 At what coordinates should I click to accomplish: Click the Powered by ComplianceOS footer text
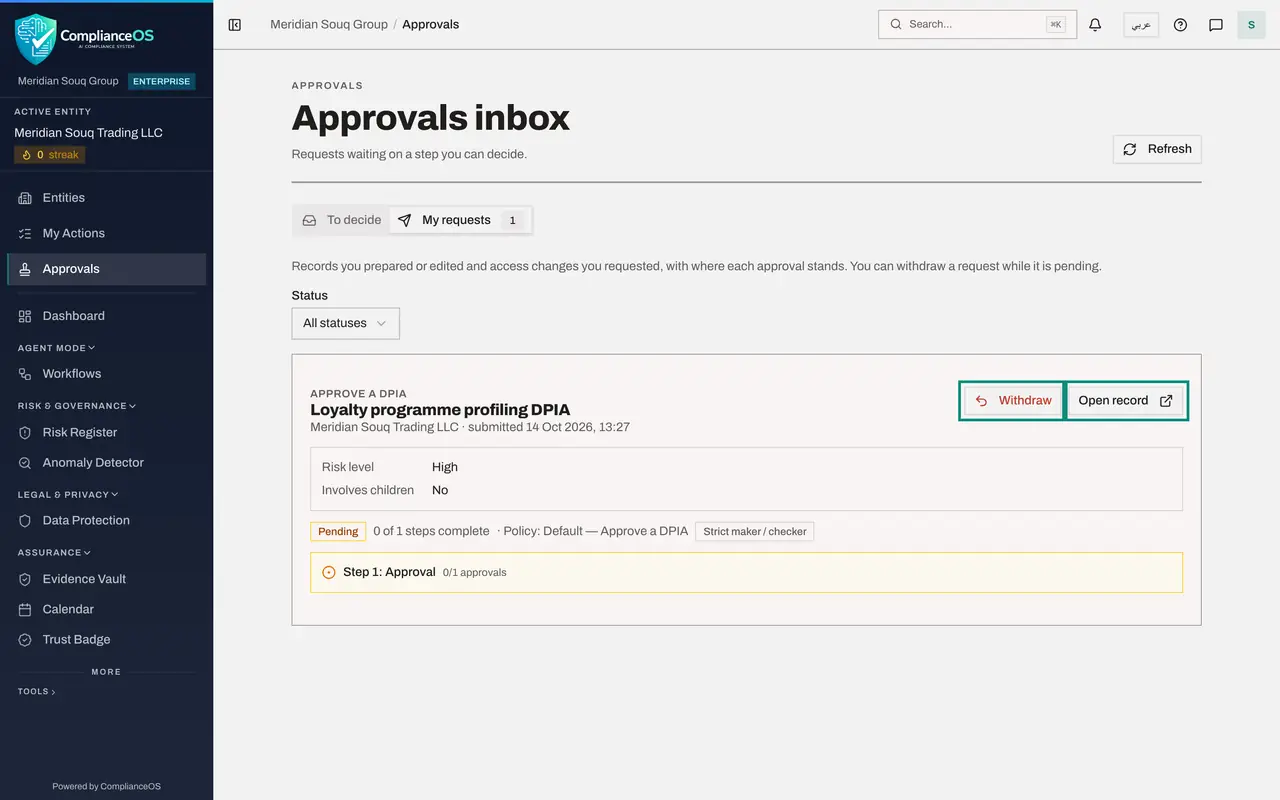pyautogui.click(x=106, y=786)
